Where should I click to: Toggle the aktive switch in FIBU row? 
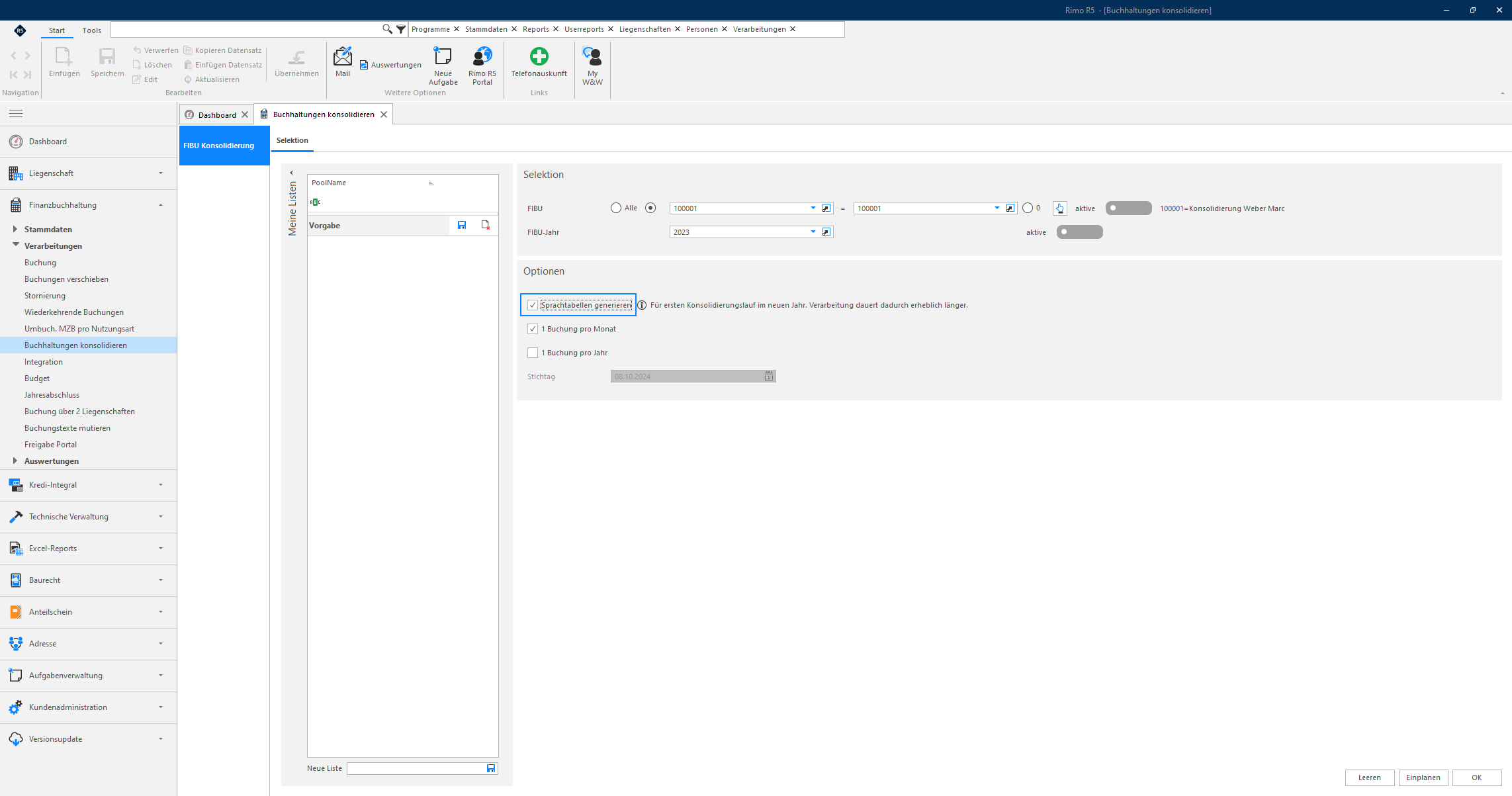point(1128,208)
